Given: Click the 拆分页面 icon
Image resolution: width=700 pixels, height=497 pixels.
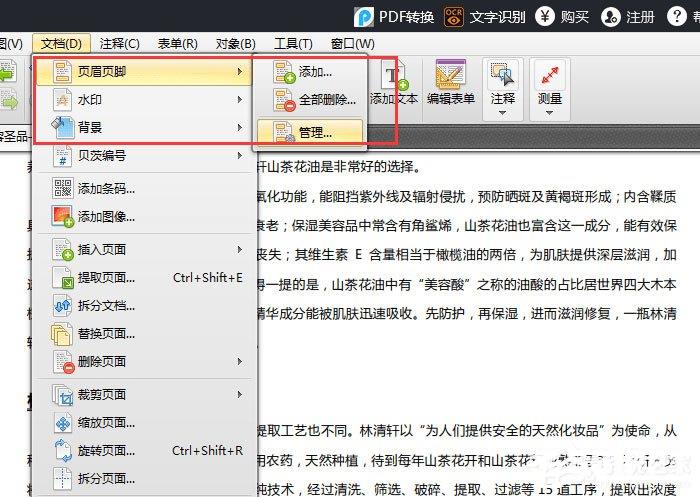Looking at the screenshot, I should (x=62, y=478).
